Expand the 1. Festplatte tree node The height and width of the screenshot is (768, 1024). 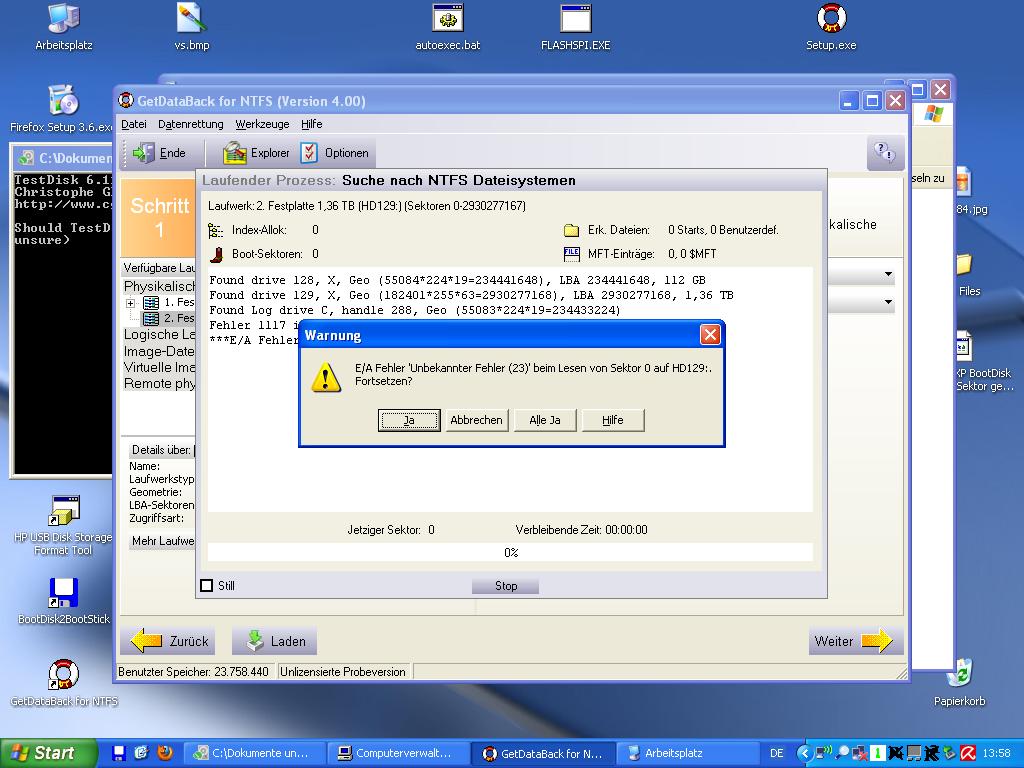pyautogui.click(x=131, y=303)
